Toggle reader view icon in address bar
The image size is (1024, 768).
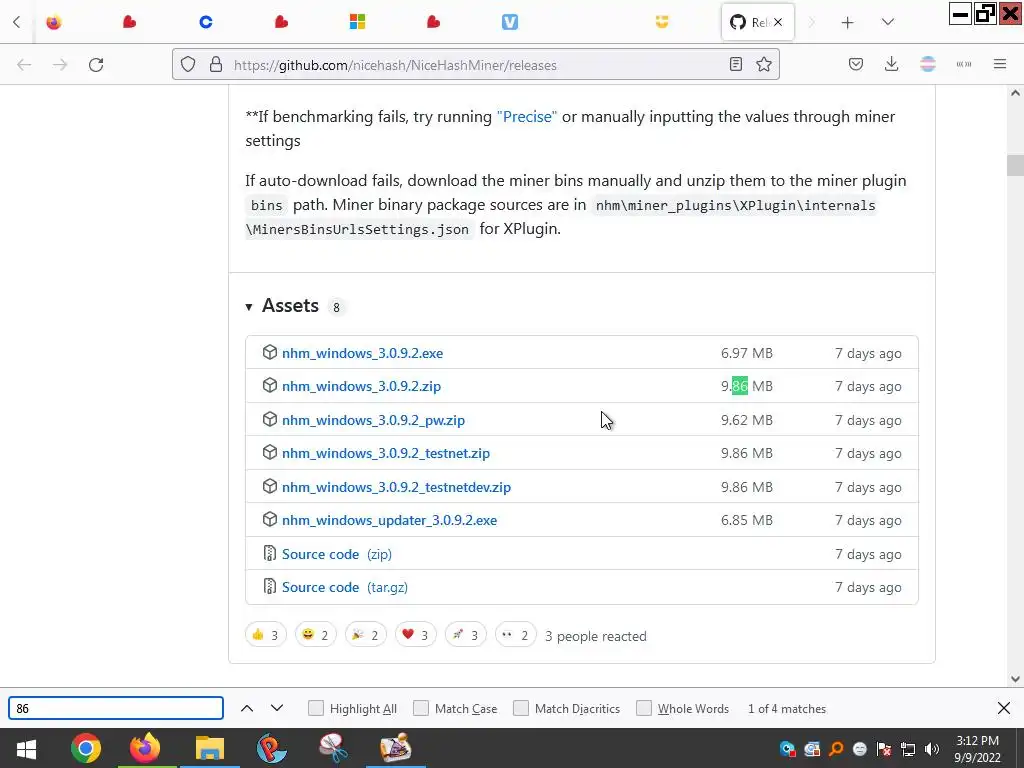[736, 64]
